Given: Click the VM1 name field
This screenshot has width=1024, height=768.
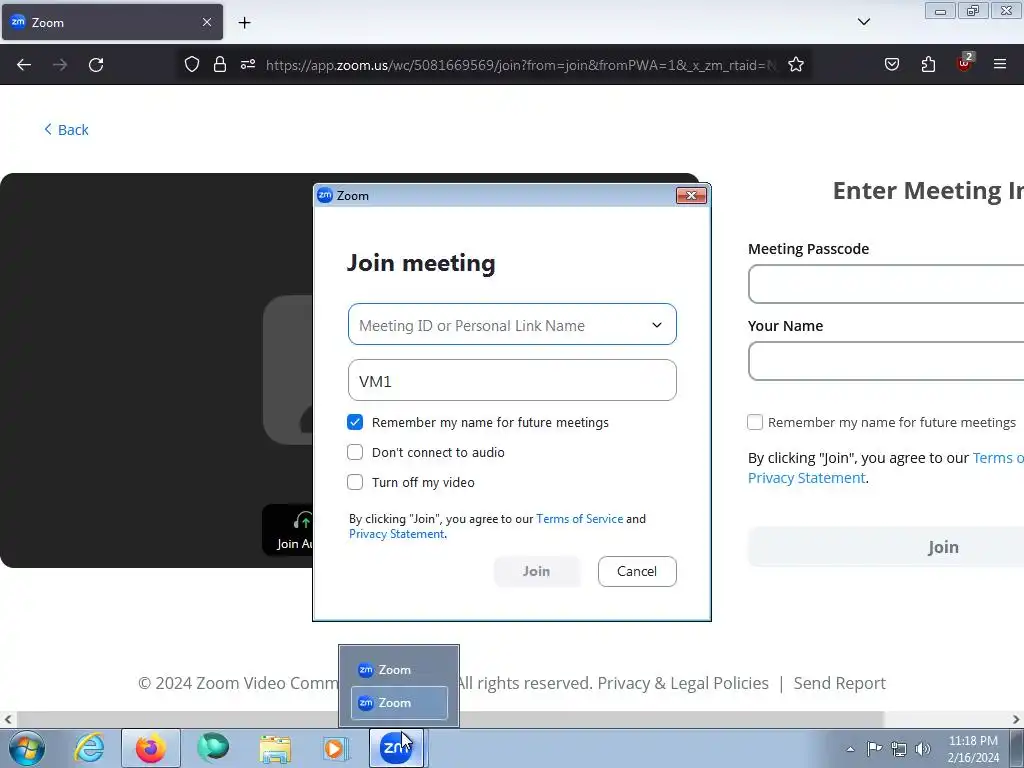Looking at the screenshot, I should (512, 381).
